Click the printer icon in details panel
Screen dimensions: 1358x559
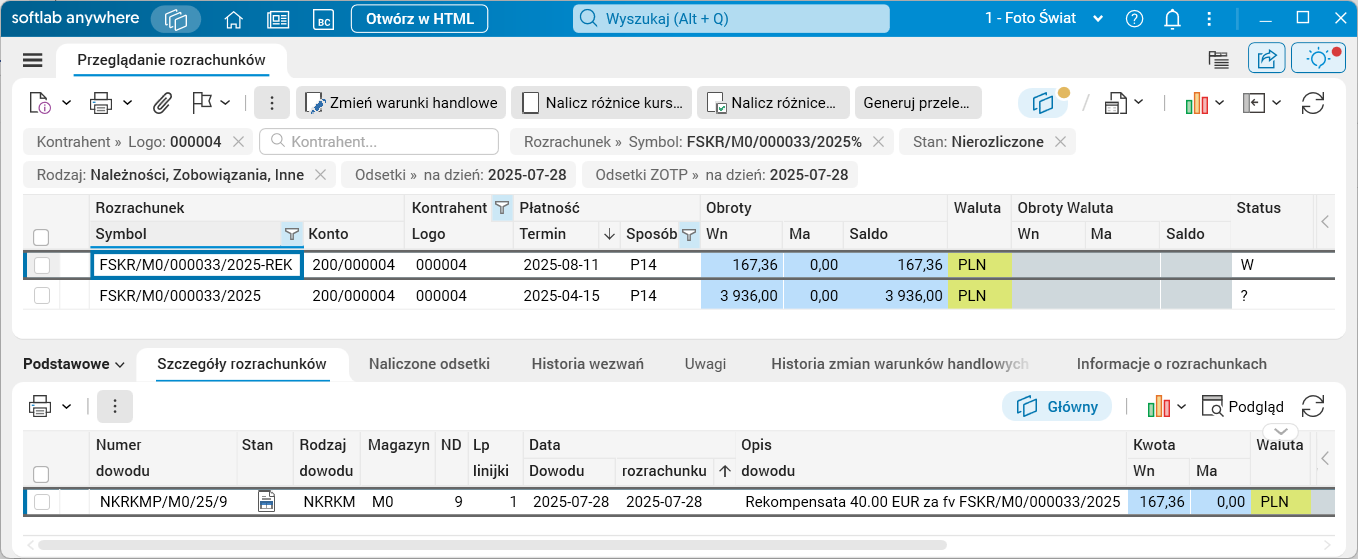coord(40,406)
